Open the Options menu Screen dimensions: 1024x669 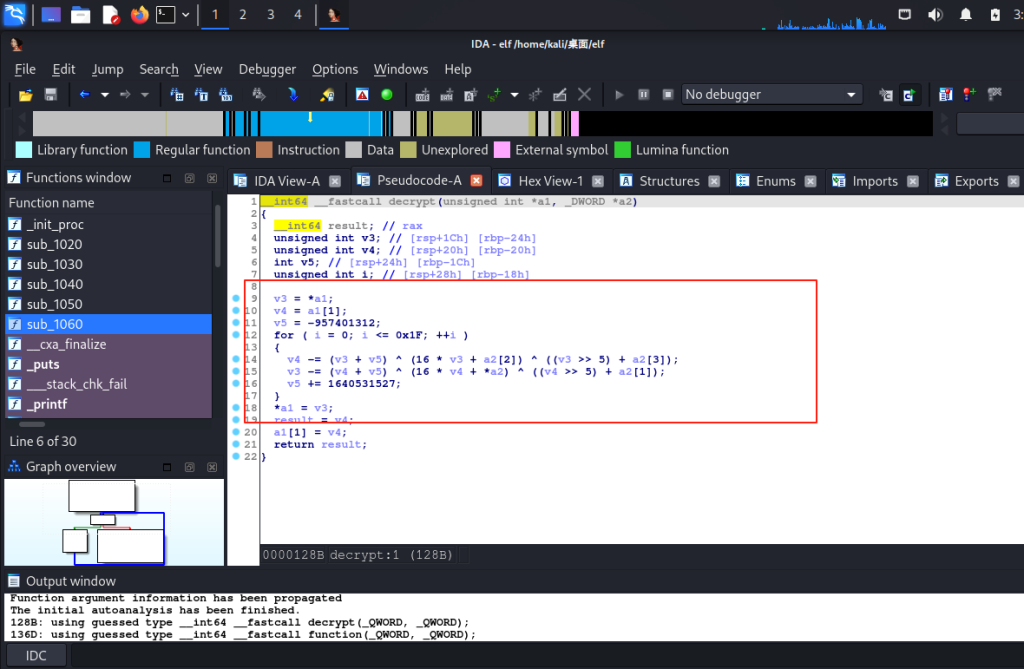click(335, 69)
